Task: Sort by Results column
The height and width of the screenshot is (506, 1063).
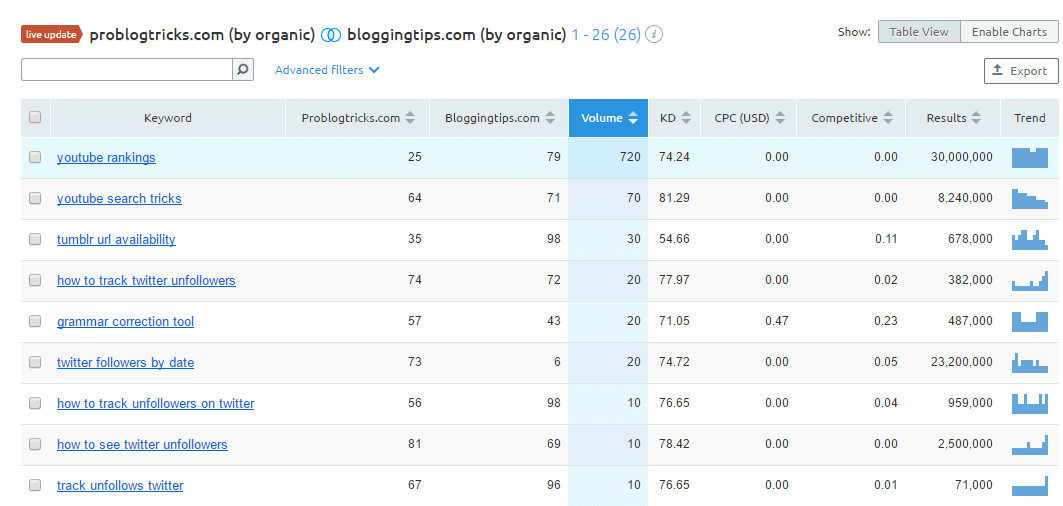Action: point(953,118)
